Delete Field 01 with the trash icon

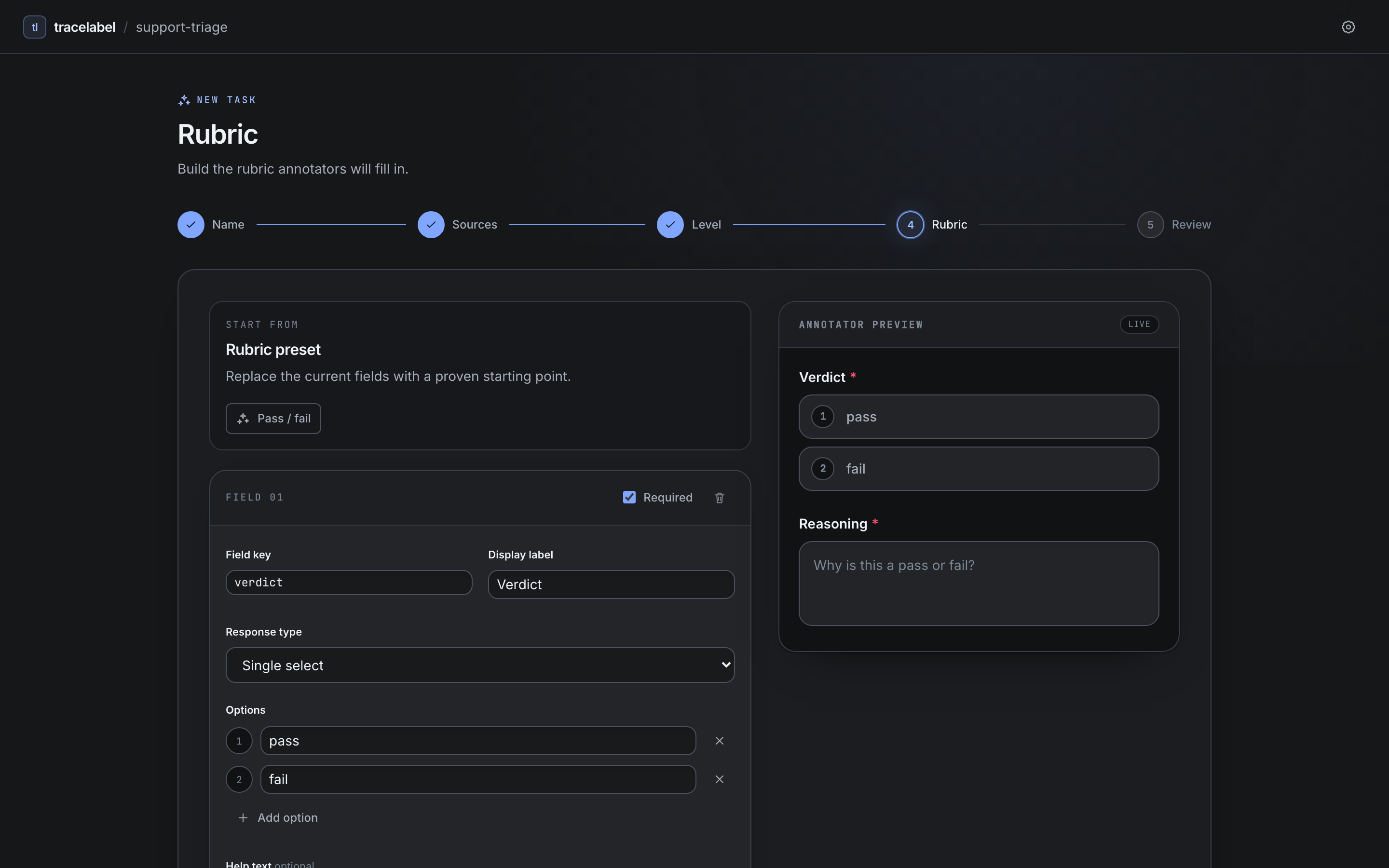point(719,498)
